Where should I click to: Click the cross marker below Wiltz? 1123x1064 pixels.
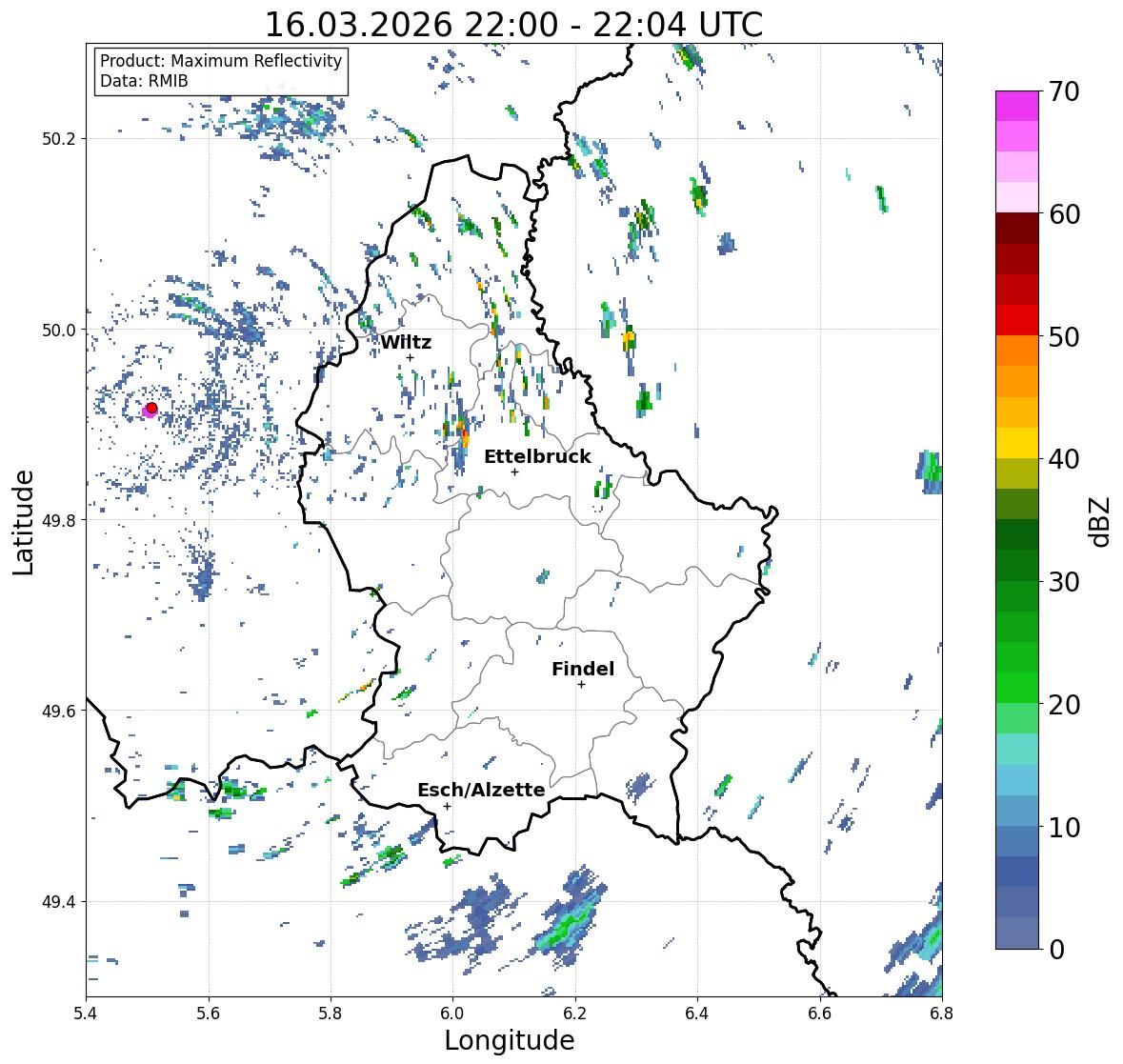tap(410, 358)
